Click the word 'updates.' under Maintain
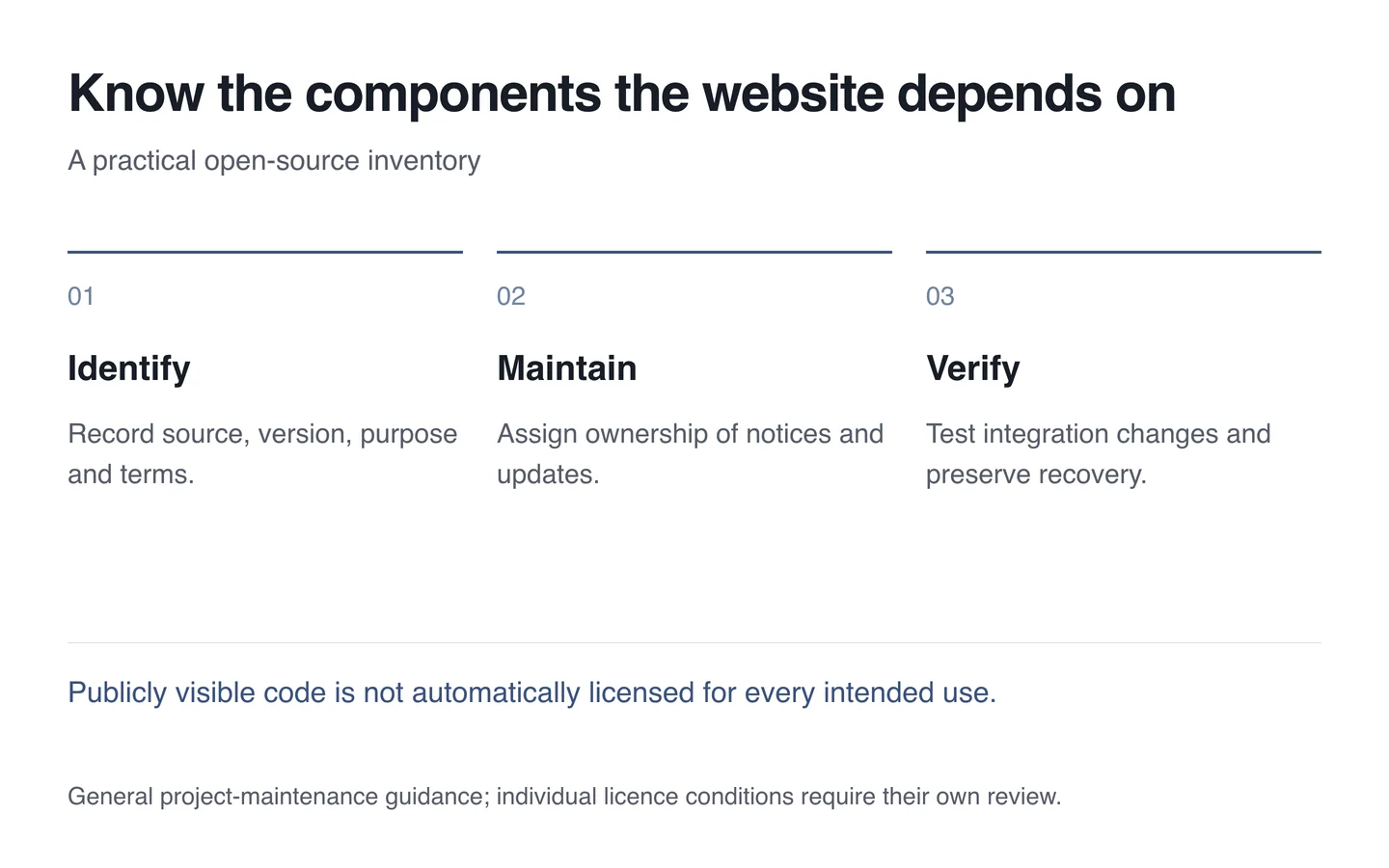The height and width of the screenshot is (868, 1389). coord(548,475)
